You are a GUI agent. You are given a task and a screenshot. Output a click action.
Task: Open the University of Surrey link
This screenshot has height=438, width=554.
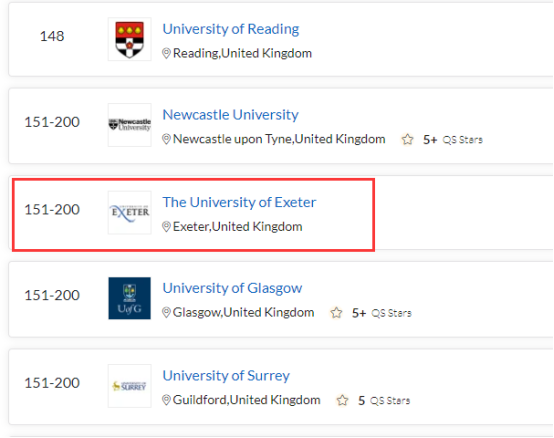(226, 375)
